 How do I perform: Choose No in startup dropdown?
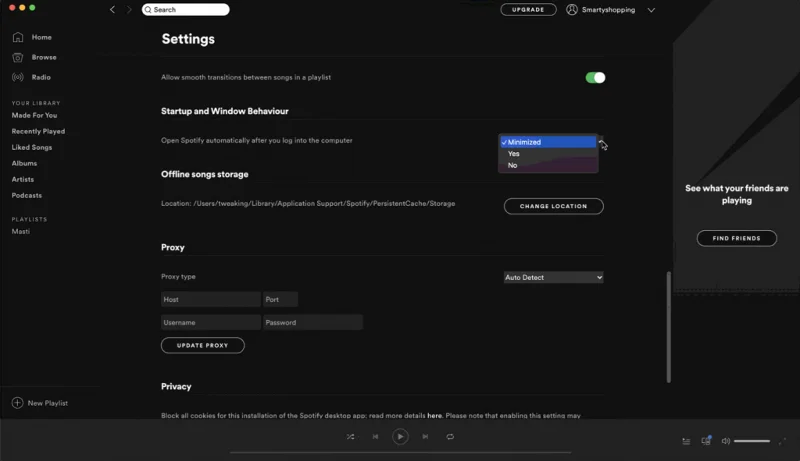click(x=547, y=165)
